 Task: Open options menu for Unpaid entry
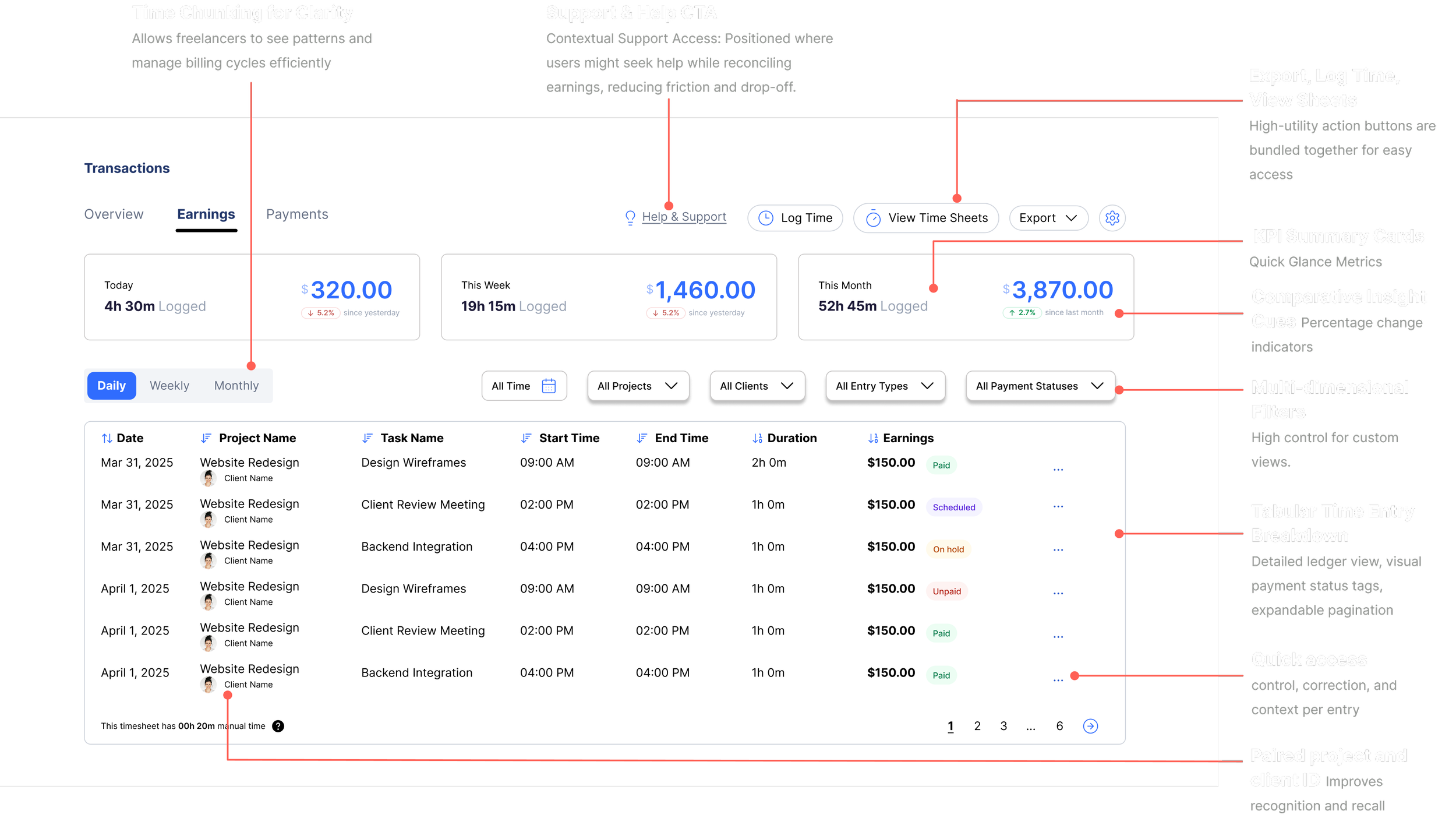tap(1058, 593)
